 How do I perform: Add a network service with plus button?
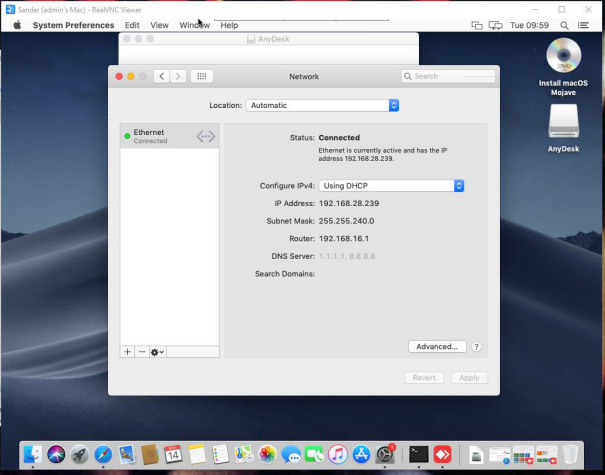(x=127, y=352)
